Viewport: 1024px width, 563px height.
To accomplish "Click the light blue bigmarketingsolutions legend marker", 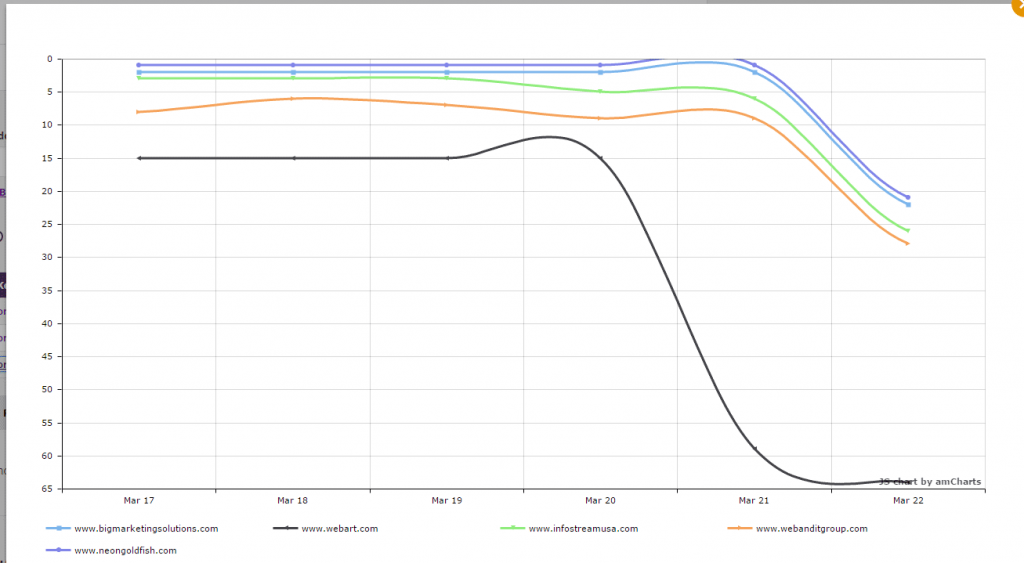I will (x=58, y=528).
